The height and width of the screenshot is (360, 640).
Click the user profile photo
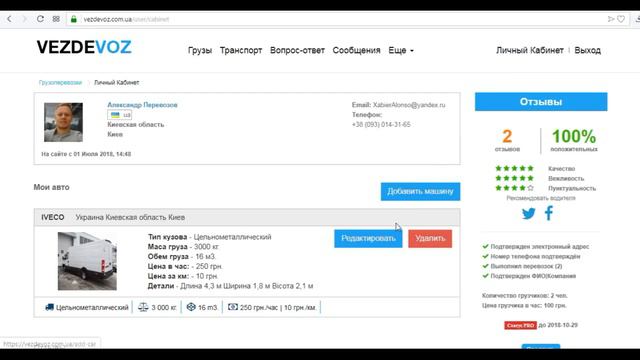point(63,122)
